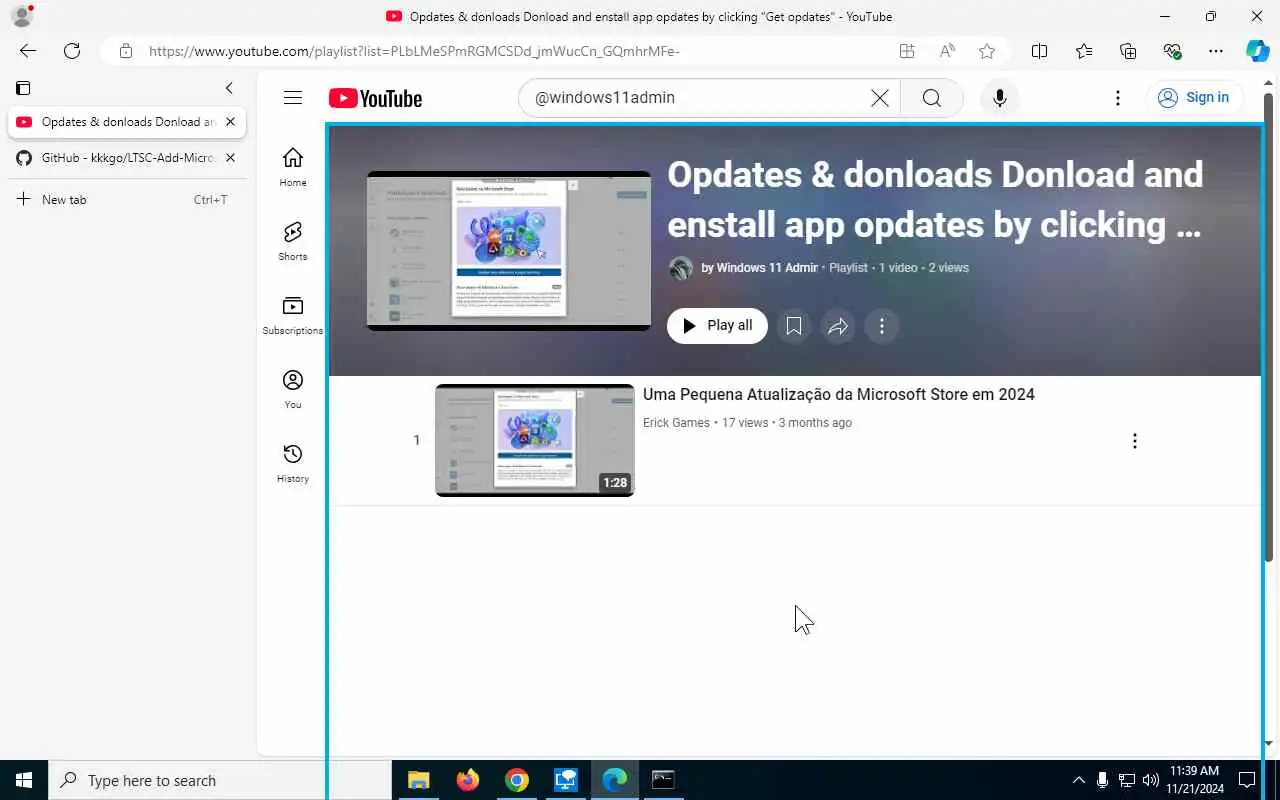The image size is (1280, 800).
Task: Open the Windows Start menu
Action: click(x=24, y=780)
